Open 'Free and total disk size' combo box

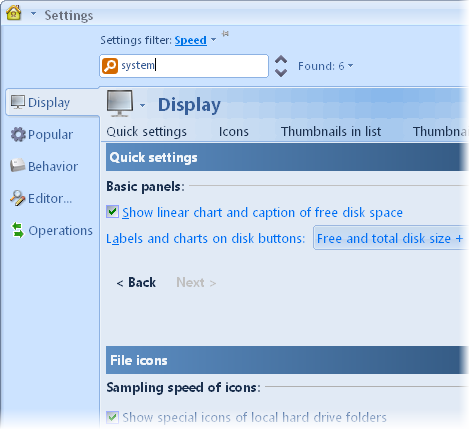coord(391,238)
